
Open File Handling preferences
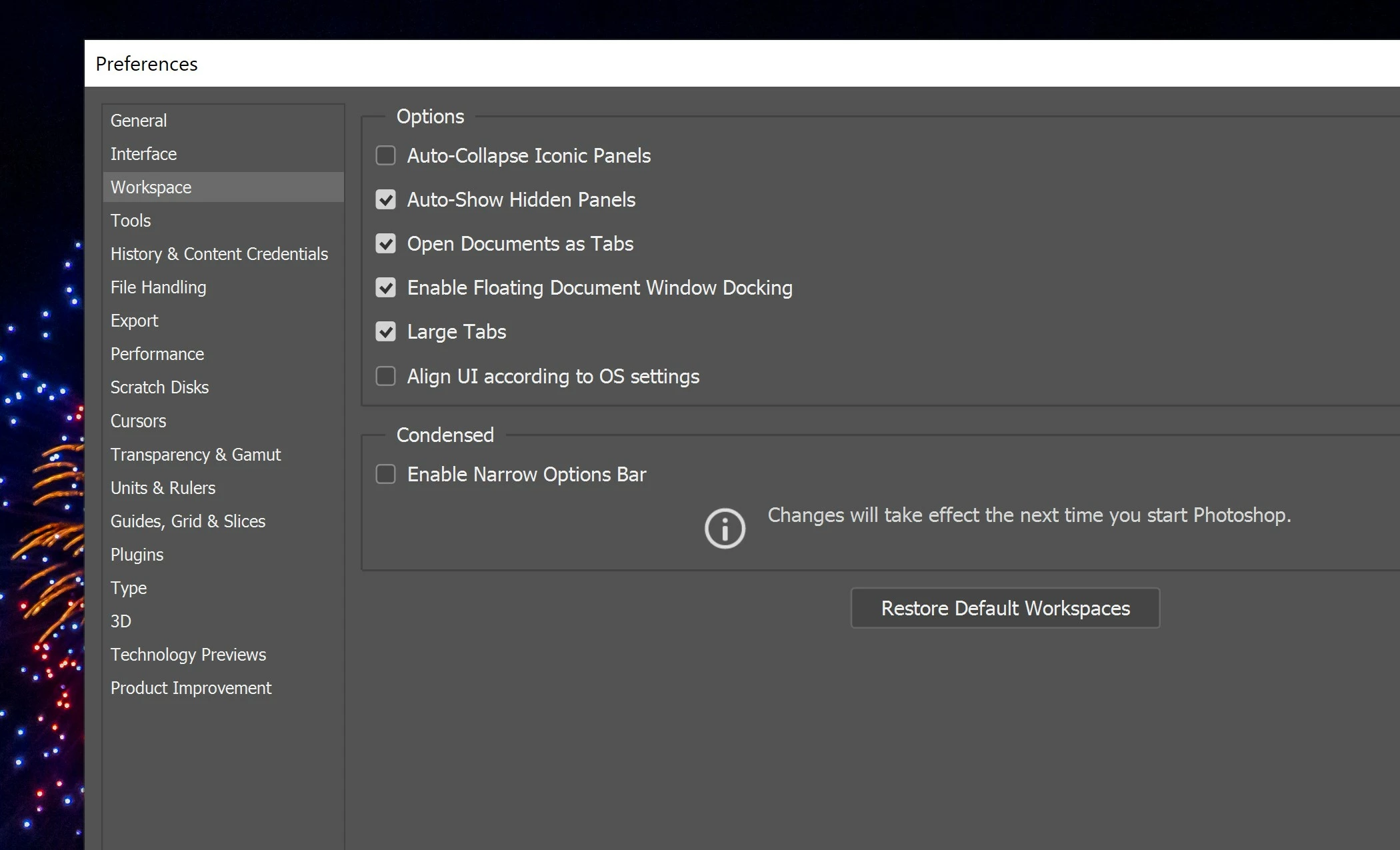[x=158, y=287]
